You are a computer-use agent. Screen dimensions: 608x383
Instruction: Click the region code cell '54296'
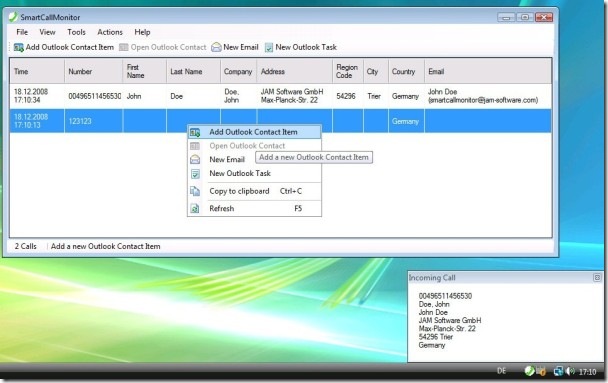(x=346, y=96)
